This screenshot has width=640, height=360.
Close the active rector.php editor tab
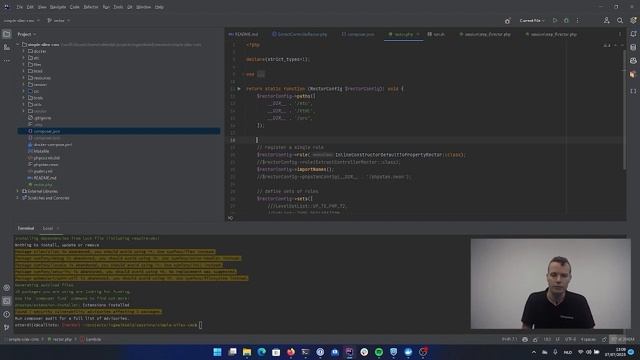[418, 34]
